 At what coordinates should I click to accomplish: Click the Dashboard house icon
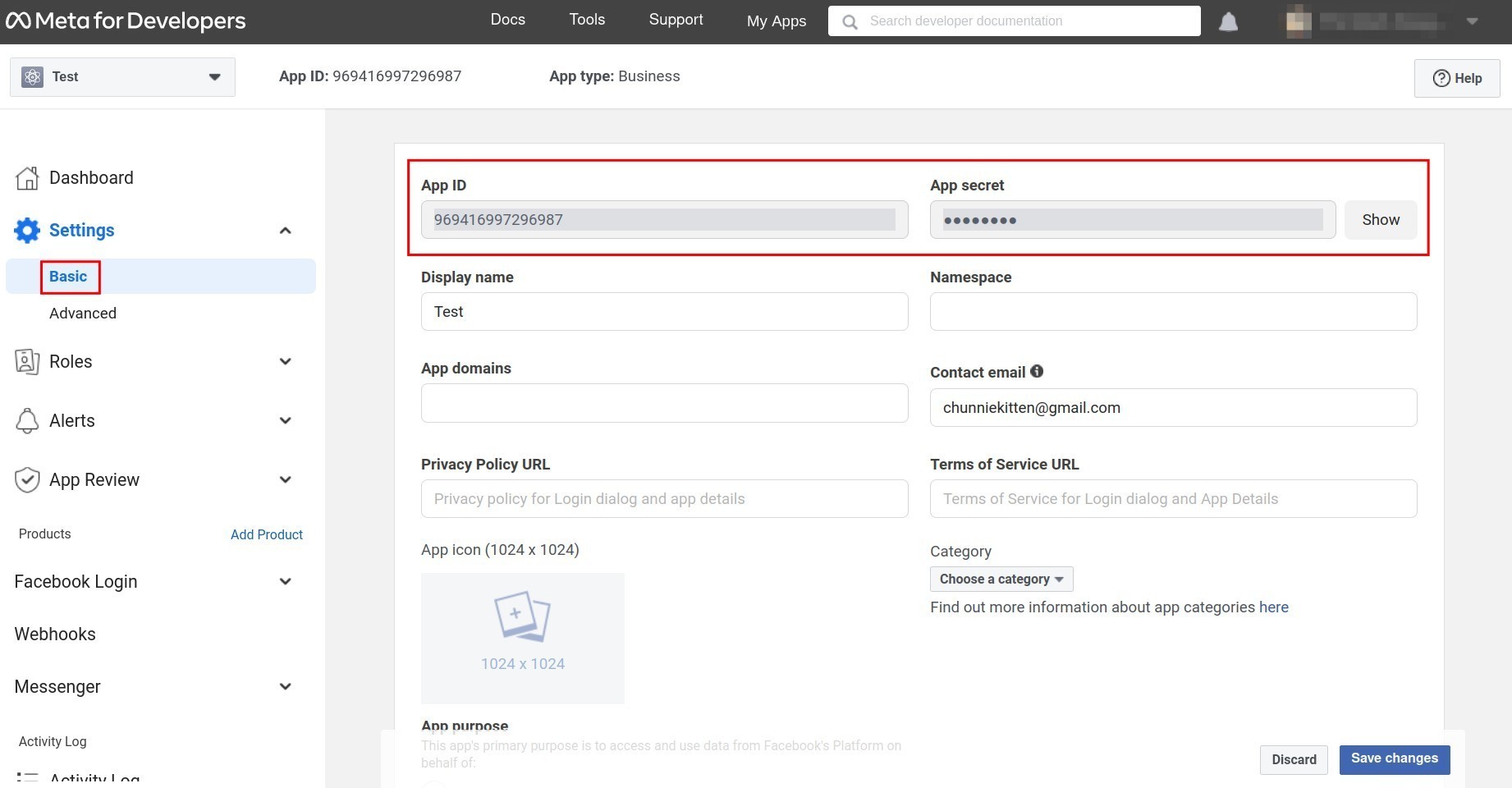click(27, 178)
